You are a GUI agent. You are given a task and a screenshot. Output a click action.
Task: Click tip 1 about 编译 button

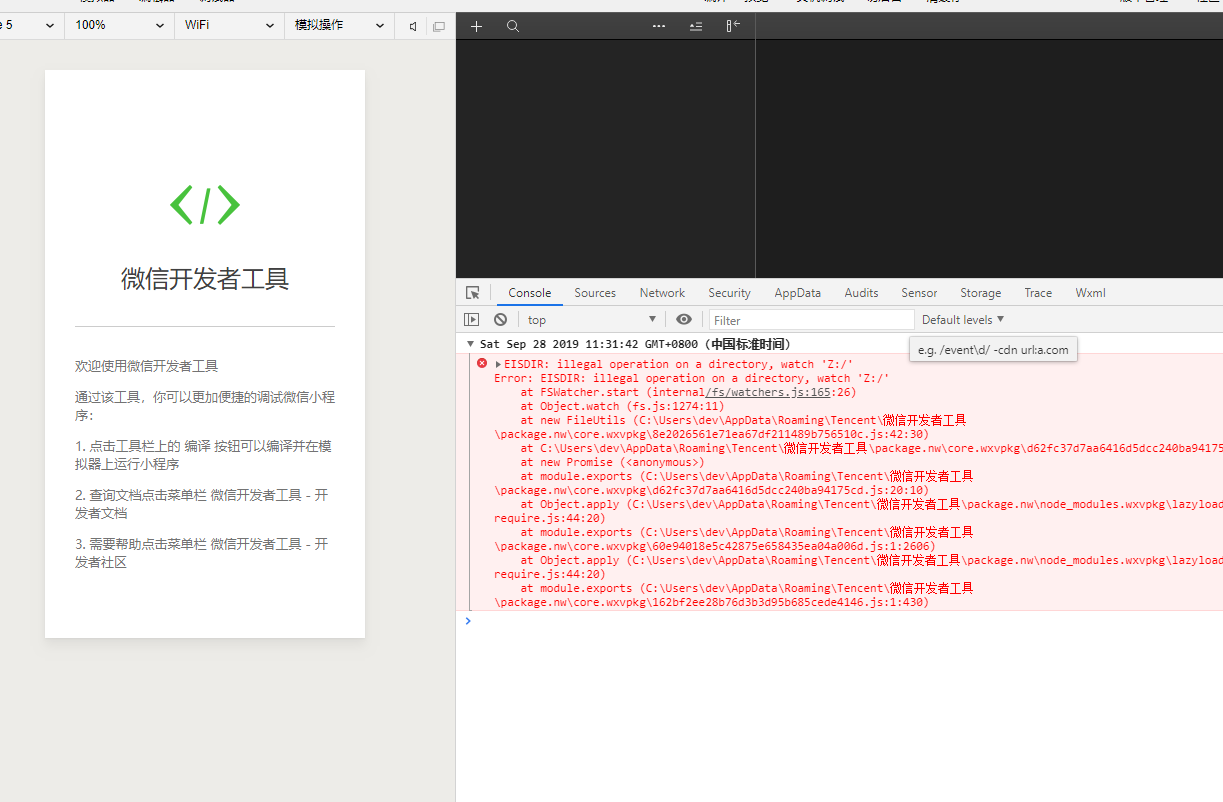203,455
